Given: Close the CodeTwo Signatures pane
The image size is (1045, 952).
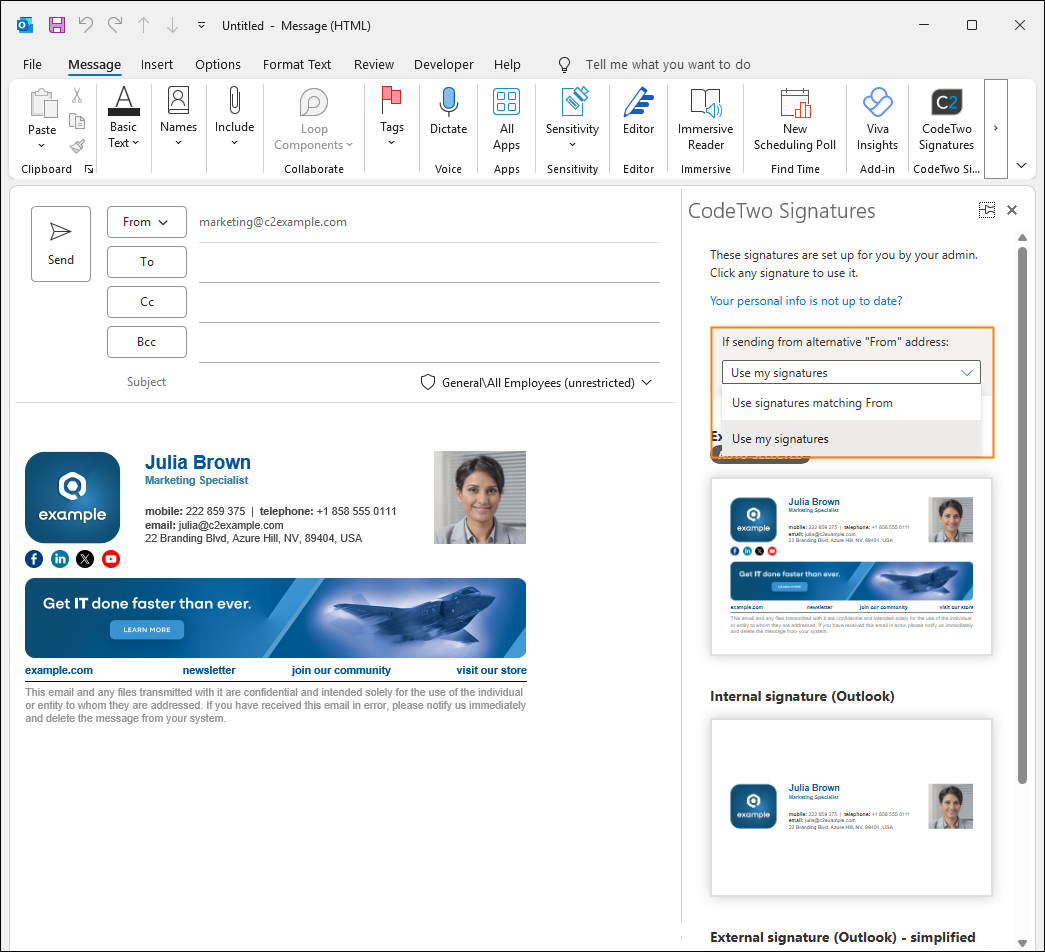Looking at the screenshot, I should [1012, 210].
